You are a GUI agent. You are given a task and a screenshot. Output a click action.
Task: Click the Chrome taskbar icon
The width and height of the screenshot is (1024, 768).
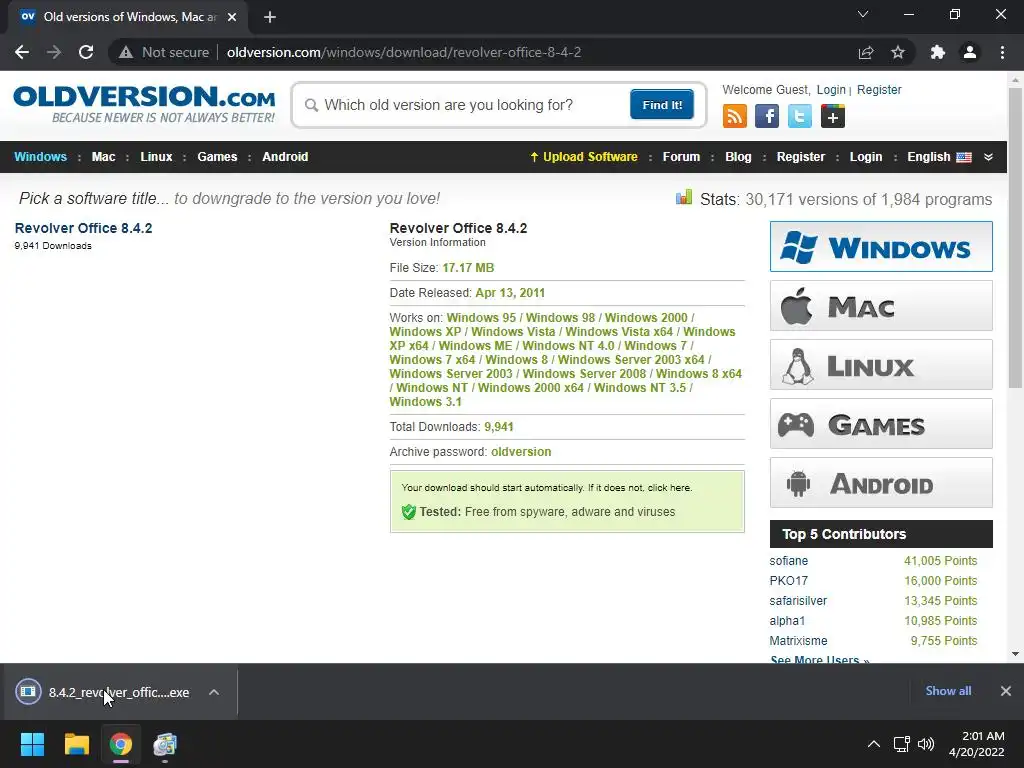click(121, 744)
